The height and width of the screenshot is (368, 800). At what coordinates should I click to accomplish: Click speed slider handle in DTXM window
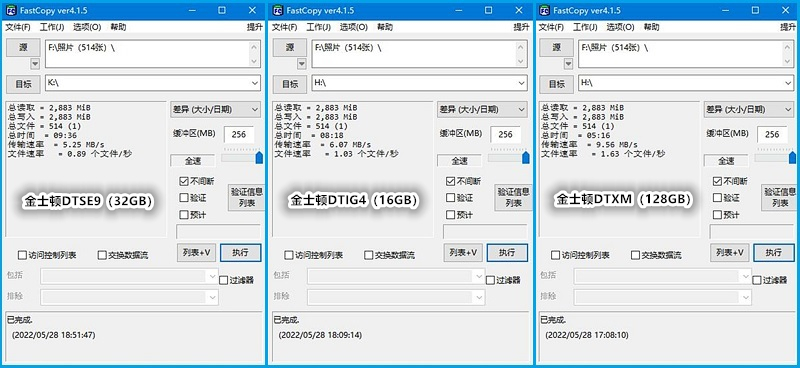pyautogui.click(x=792, y=157)
